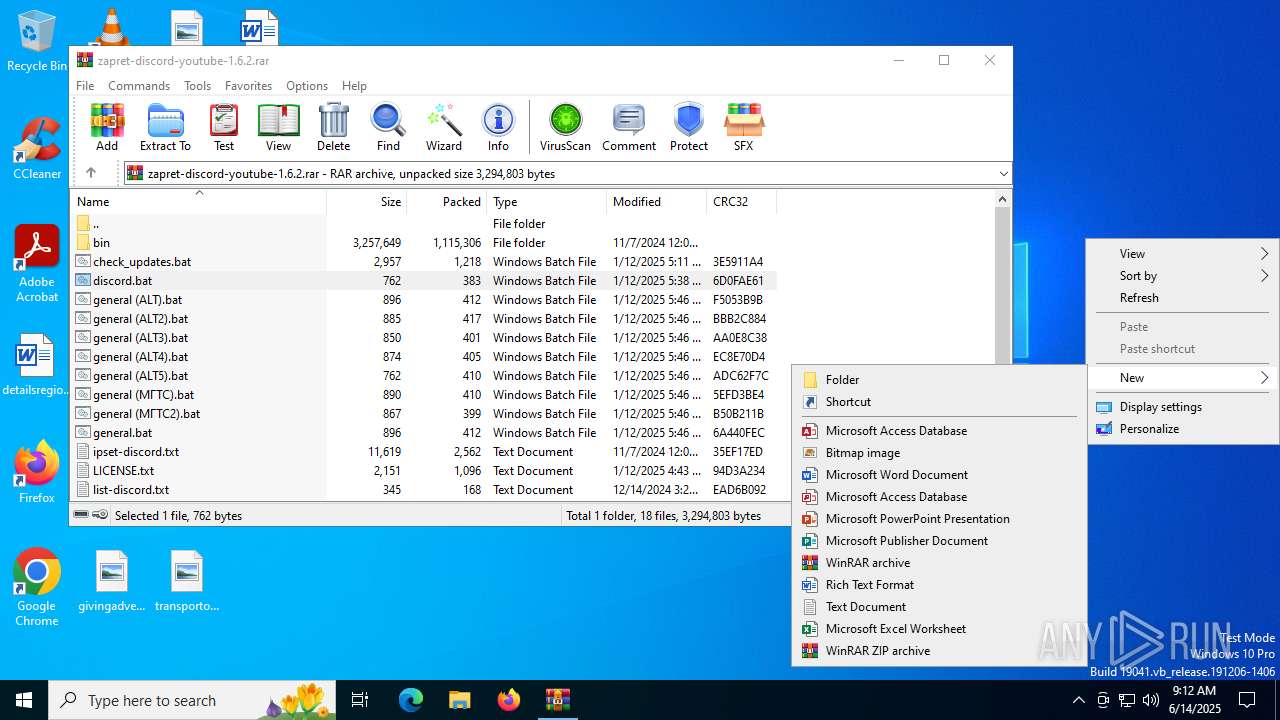Sort by the Size column header

pos(366,201)
